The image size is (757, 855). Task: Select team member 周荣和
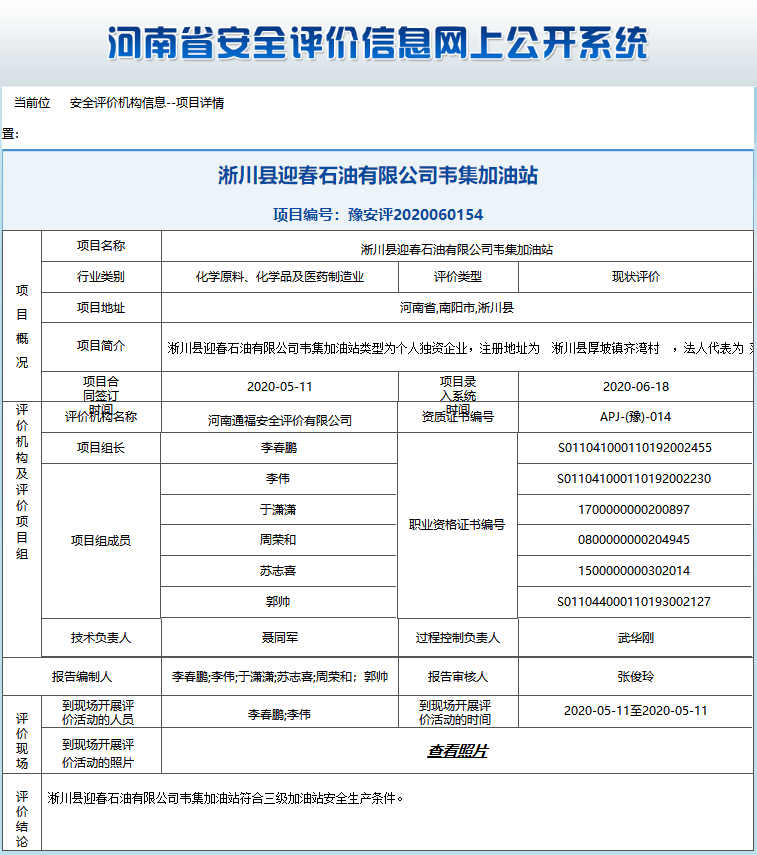pos(278,540)
